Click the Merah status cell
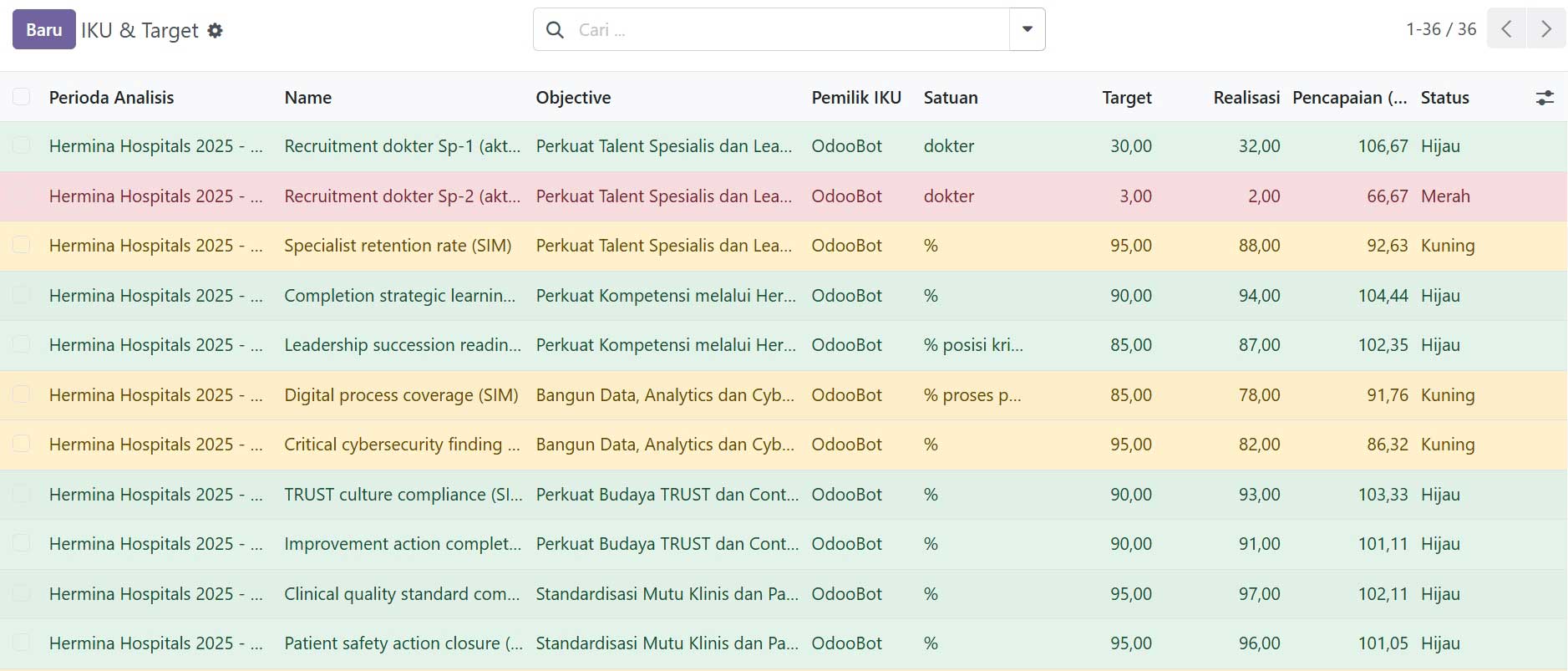Screen dimensions: 1568x671 pos(1445,196)
